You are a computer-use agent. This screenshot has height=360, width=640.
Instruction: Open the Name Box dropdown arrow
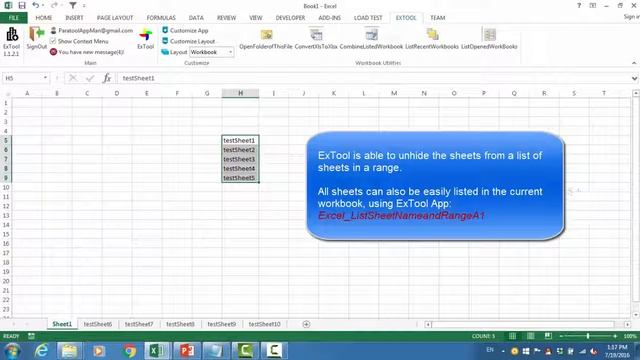[x=45, y=78]
